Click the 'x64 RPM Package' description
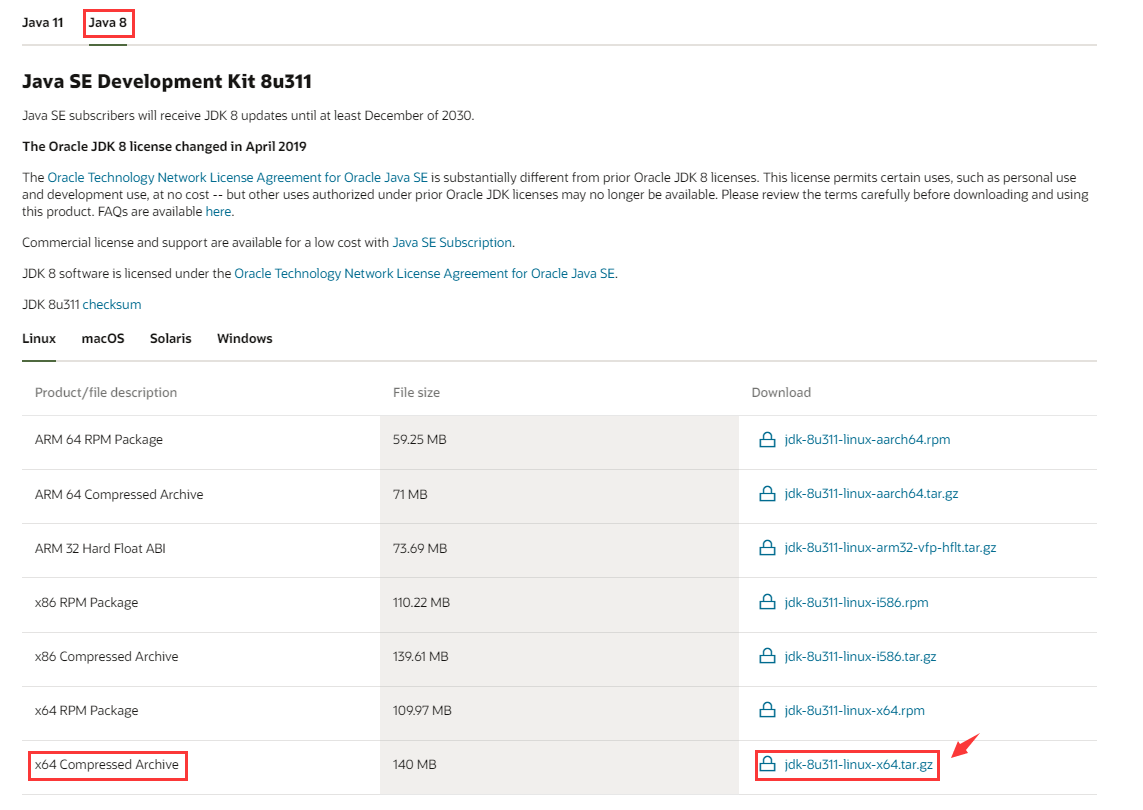Image resolution: width=1143 pixels, height=810 pixels. [x=86, y=710]
